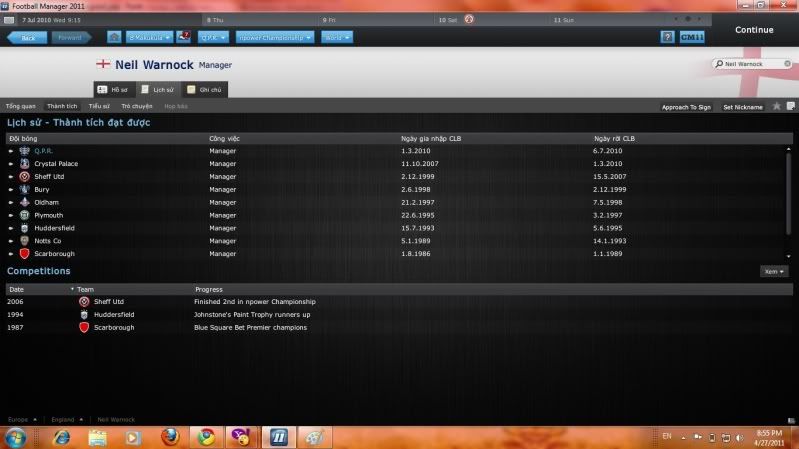Click the Huddersfield badge in history list
The image size is (799, 449).
click(24, 228)
